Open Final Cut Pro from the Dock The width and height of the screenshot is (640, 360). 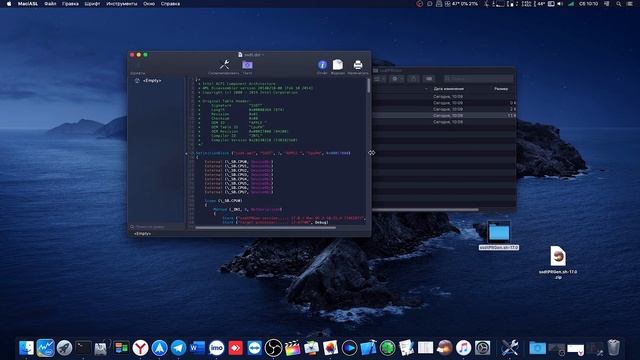point(292,348)
